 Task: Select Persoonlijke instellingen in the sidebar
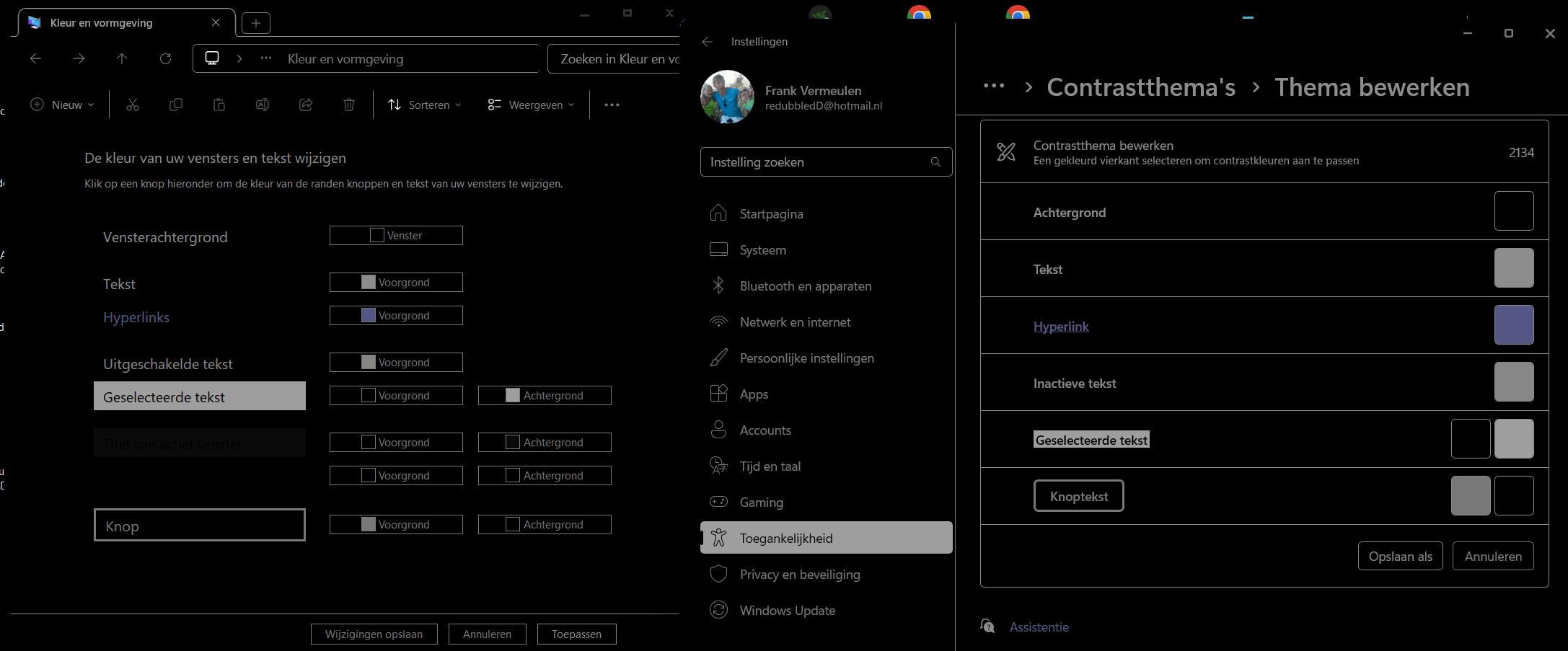pyautogui.click(x=827, y=358)
